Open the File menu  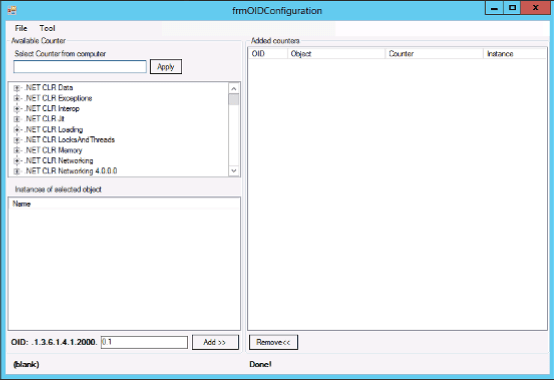[x=21, y=28]
